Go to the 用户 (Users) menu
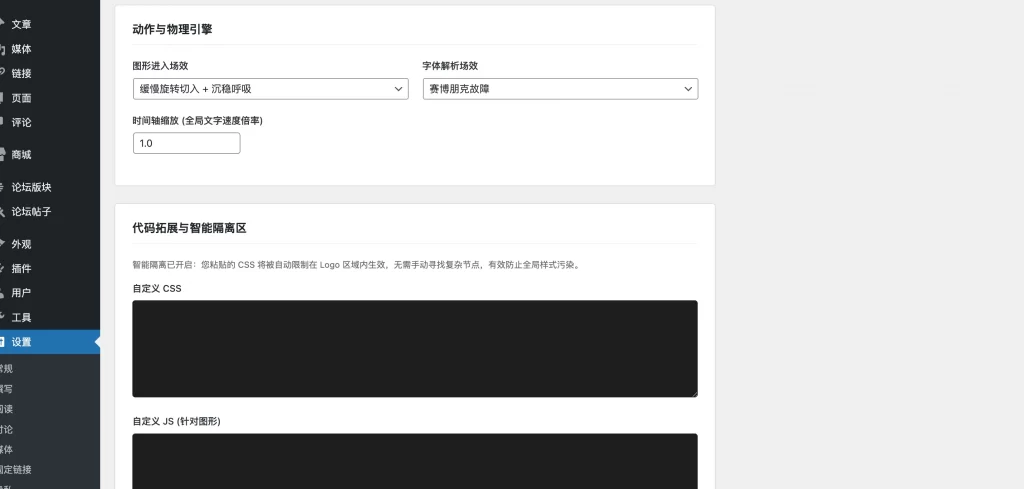Image resolution: width=1024 pixels, height=489 pixels. pos(21,293)
